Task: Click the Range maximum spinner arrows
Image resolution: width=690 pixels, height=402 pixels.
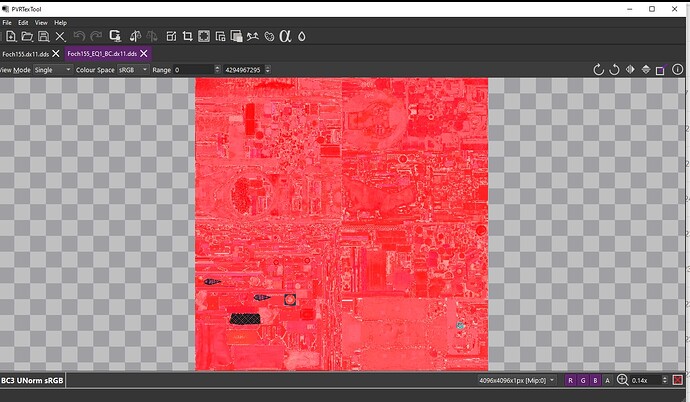Action: (268, 69)
